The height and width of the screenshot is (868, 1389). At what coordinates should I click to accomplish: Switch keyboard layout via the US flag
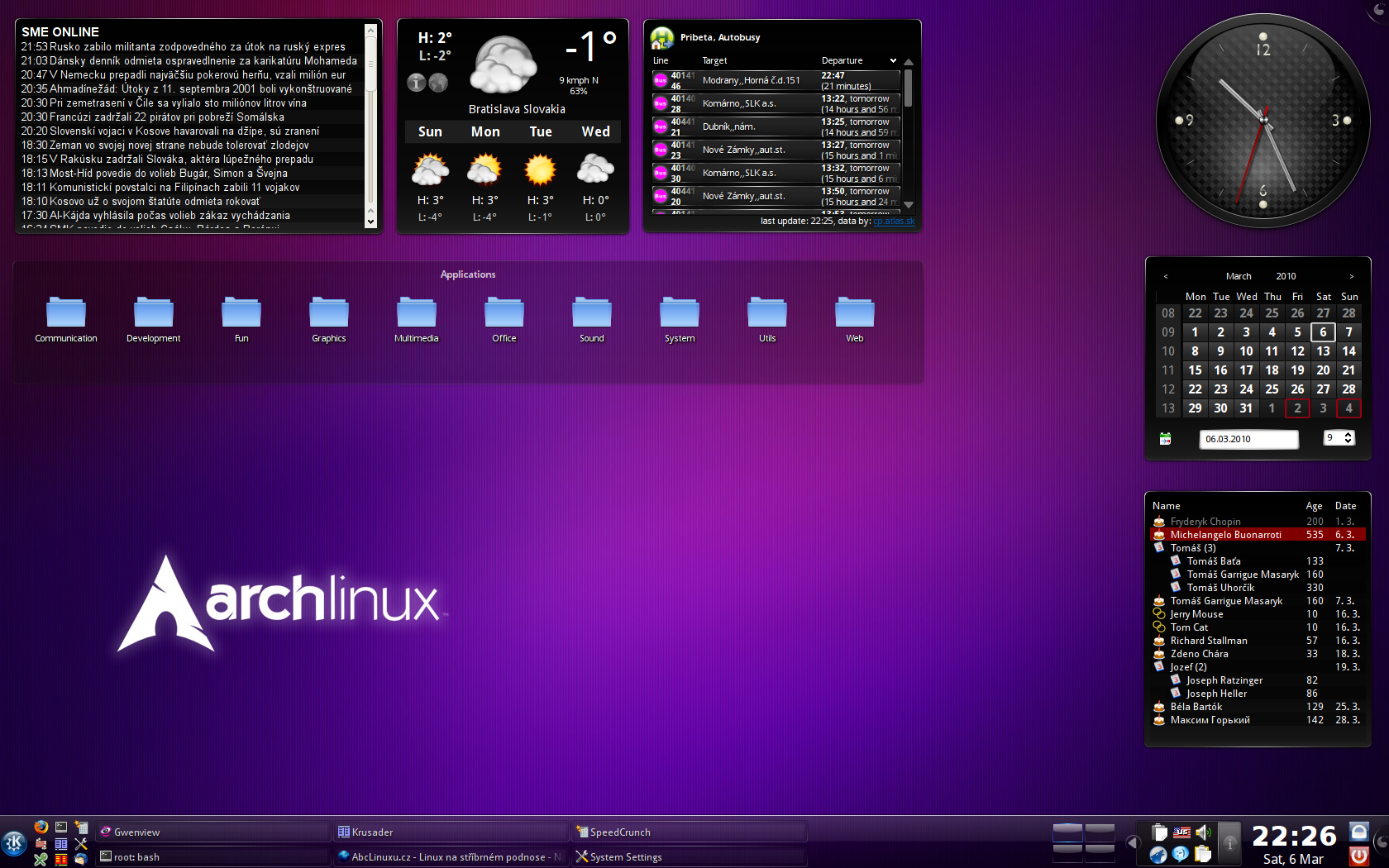1181,832
